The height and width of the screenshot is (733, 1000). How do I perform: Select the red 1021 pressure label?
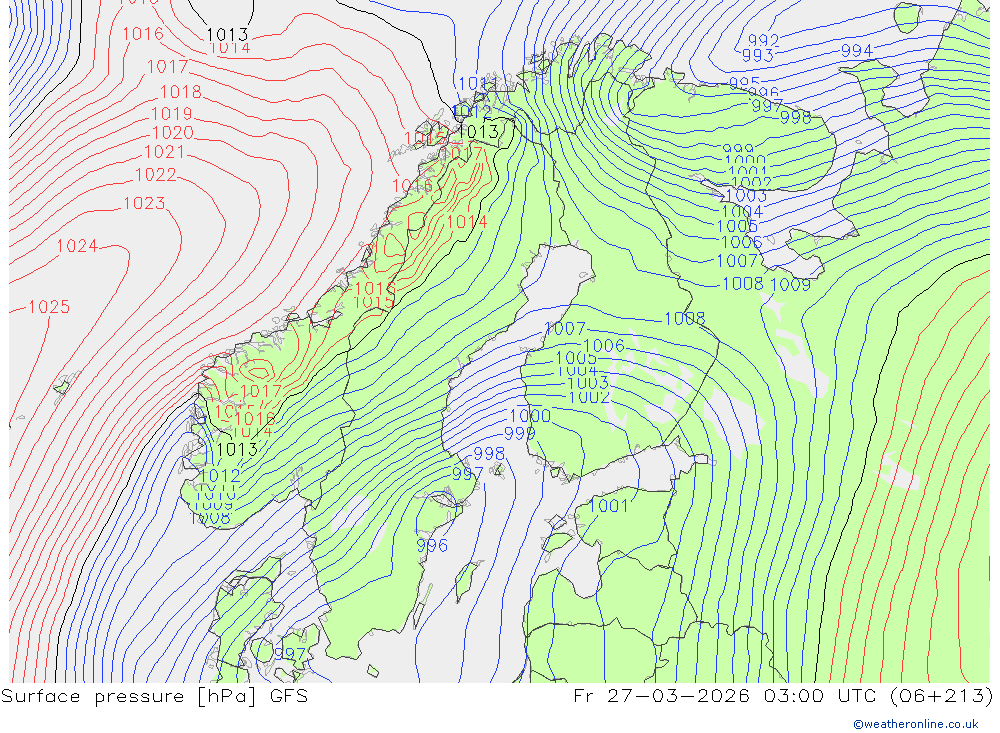point(165,152)
